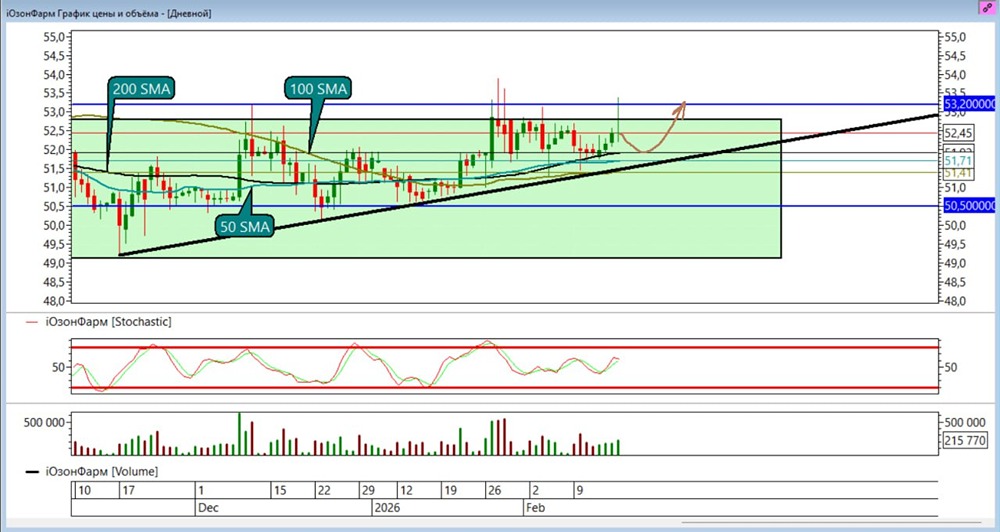Click the '22' date label on time axis
The image size is (1000, 532).
coord(324,491)
